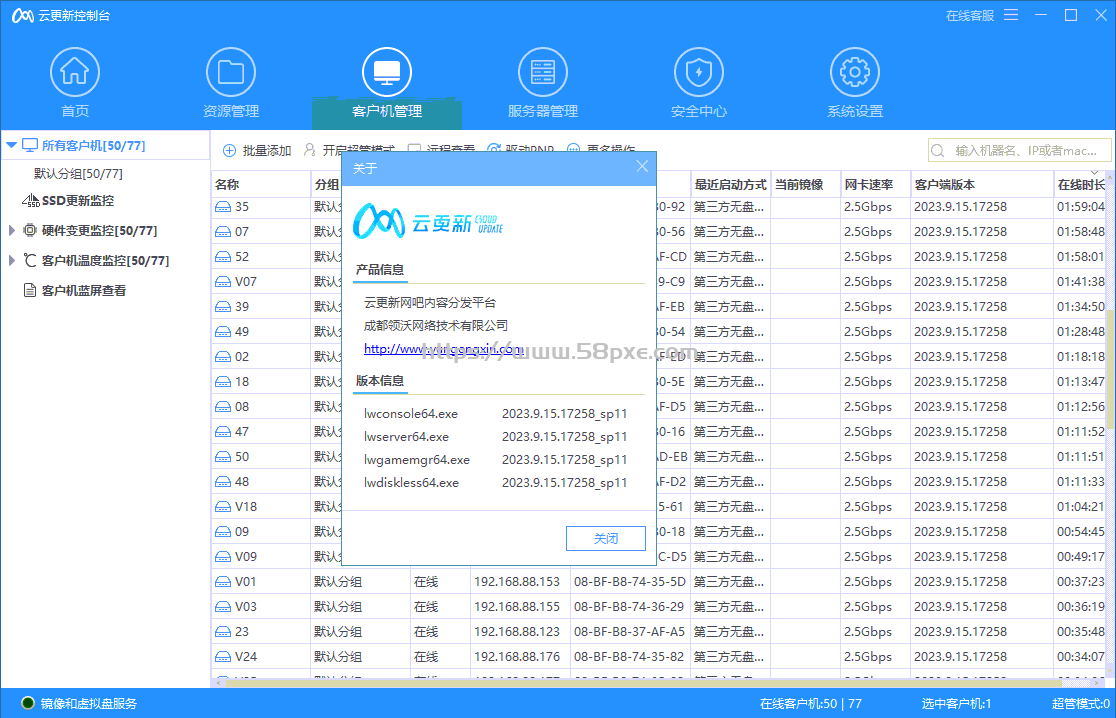This screenshot has width=1116, height=718.
Task: Open the title bar hamburger menu
Action: click(x=1011, y=15)
